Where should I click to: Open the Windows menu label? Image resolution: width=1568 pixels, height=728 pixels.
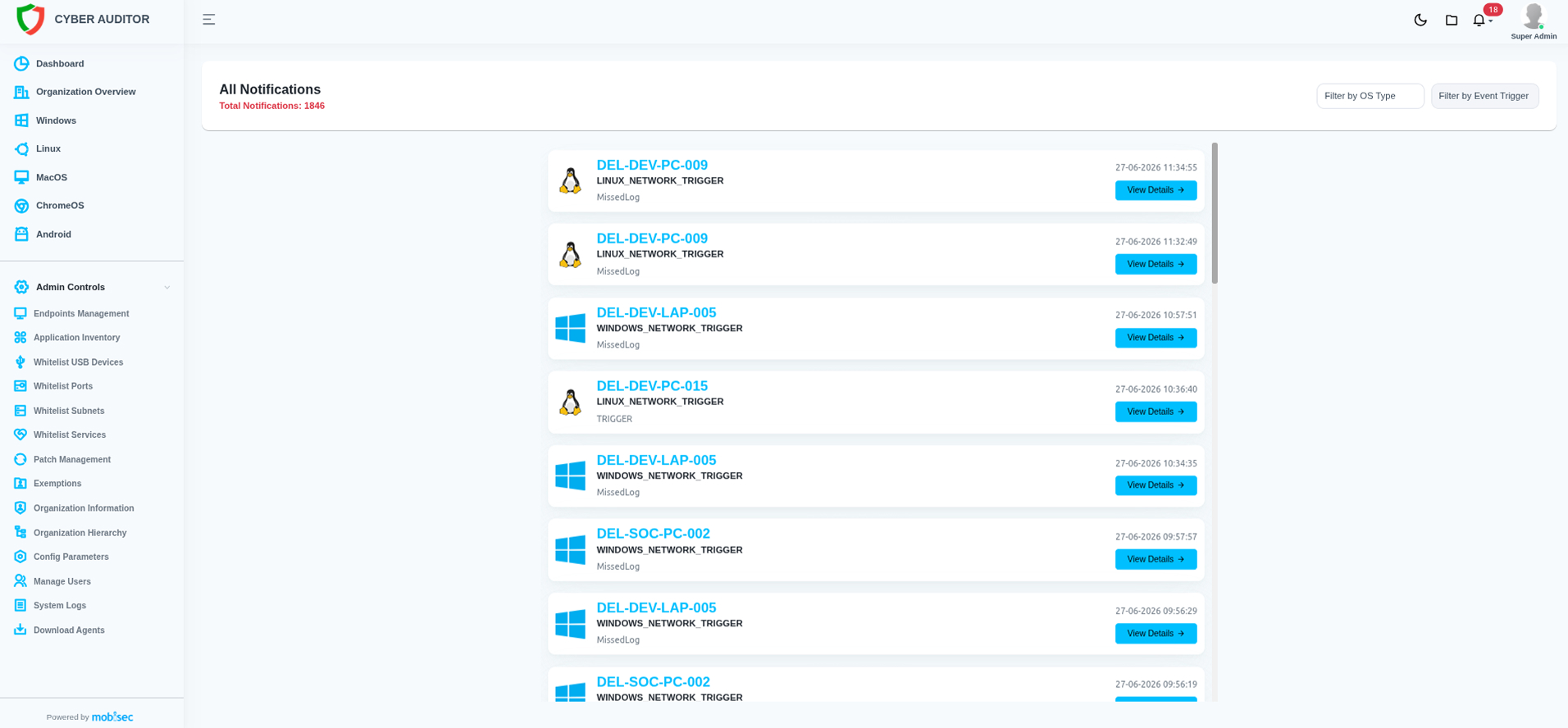click(x=56, y=121)
